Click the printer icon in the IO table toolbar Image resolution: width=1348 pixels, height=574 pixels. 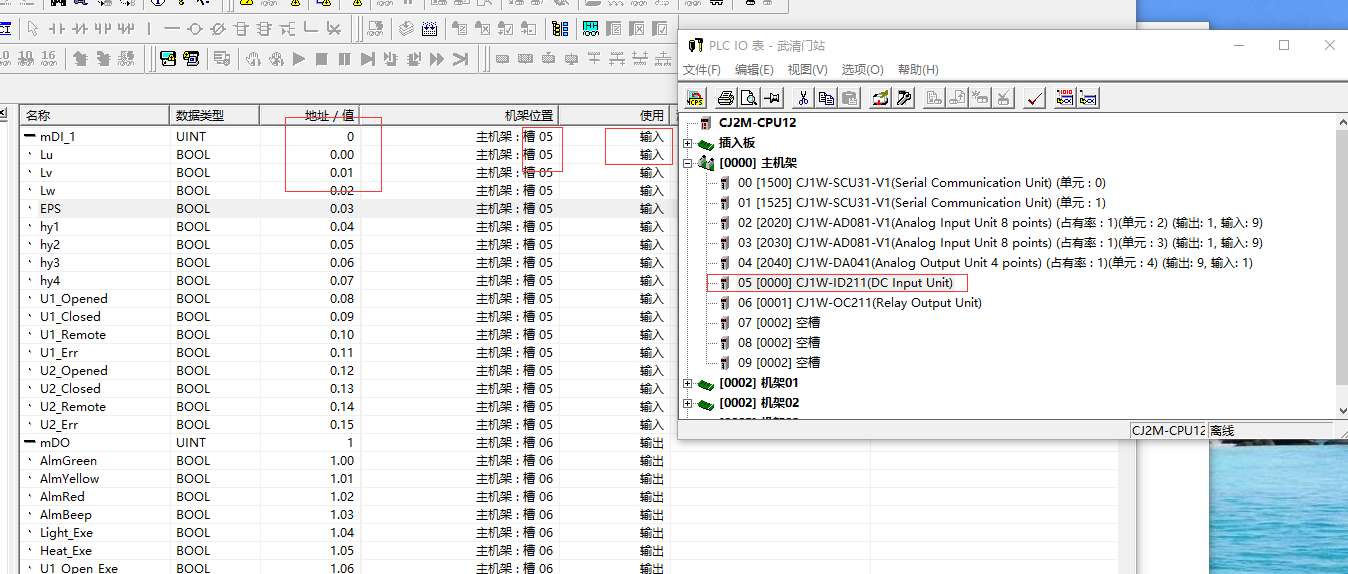(726, 97)
